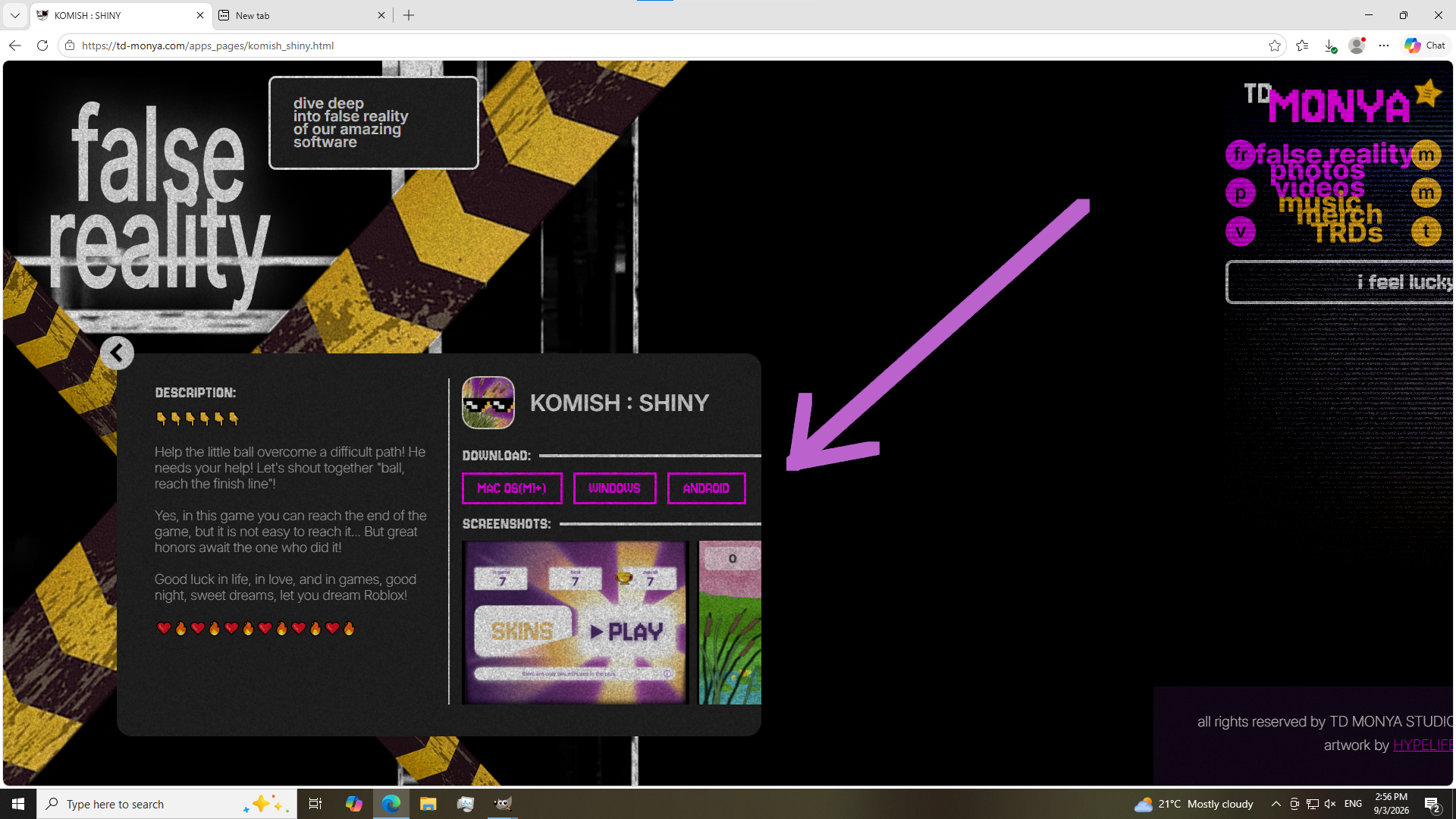Go back to previous page
This screenshot has height=819, width=1456.
pyautogui.click(x=15, y=45)
